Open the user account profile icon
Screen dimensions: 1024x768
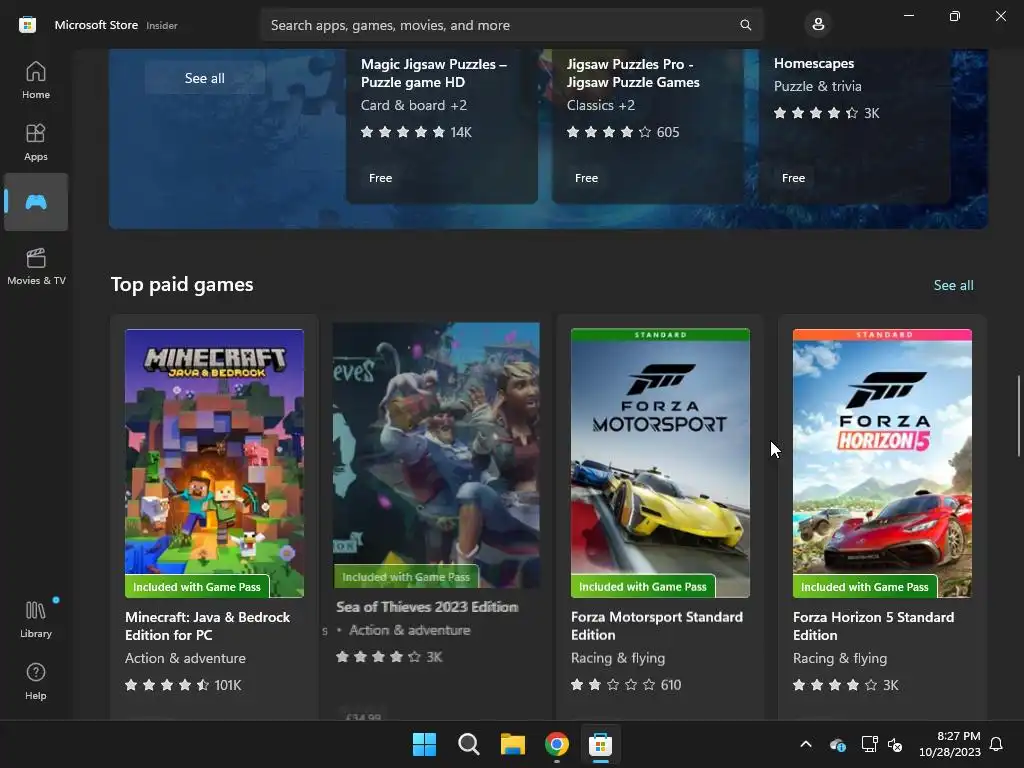tap(818, 25)
